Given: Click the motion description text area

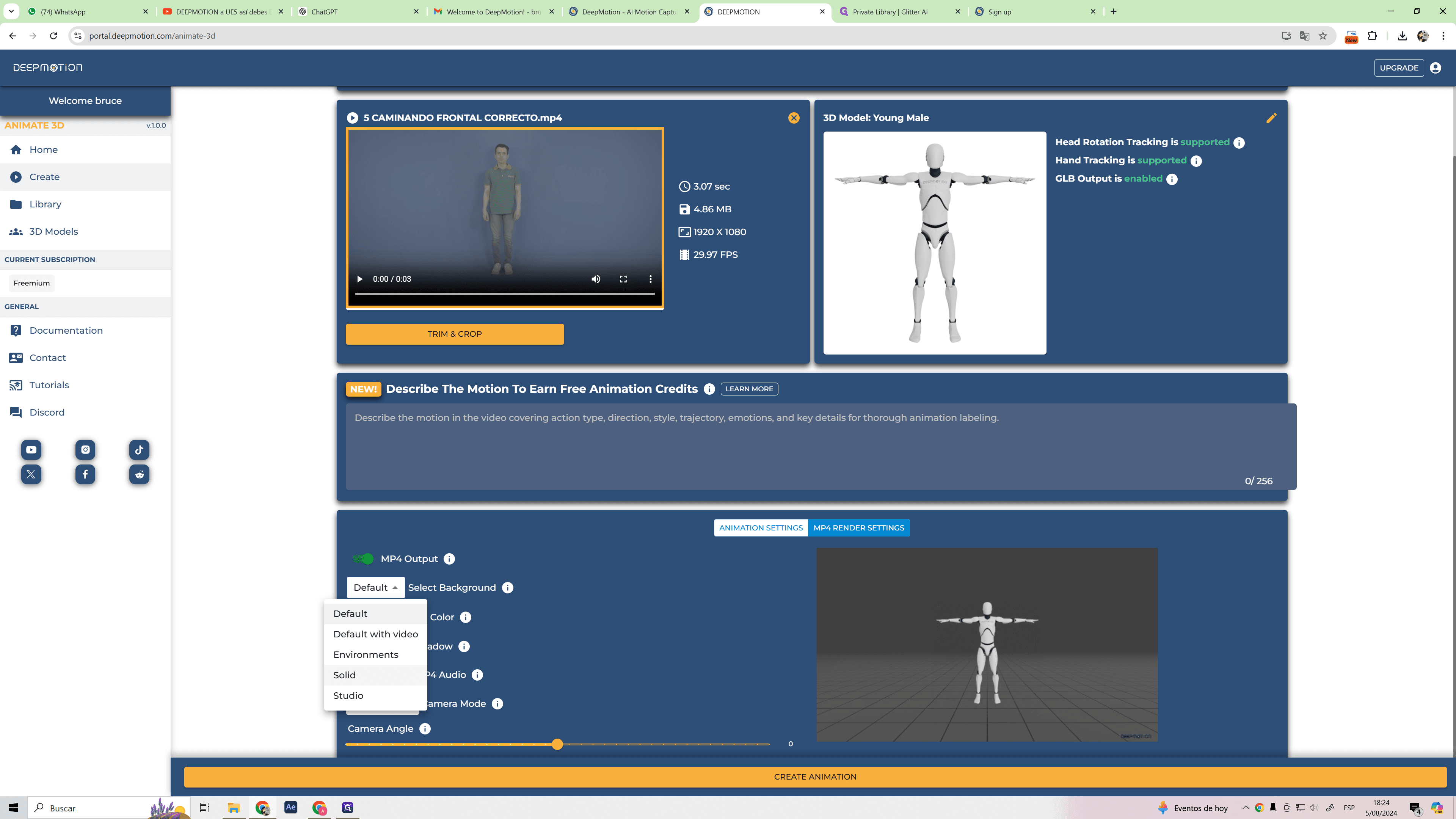Looking at the screenshot, I should point(821,447).
